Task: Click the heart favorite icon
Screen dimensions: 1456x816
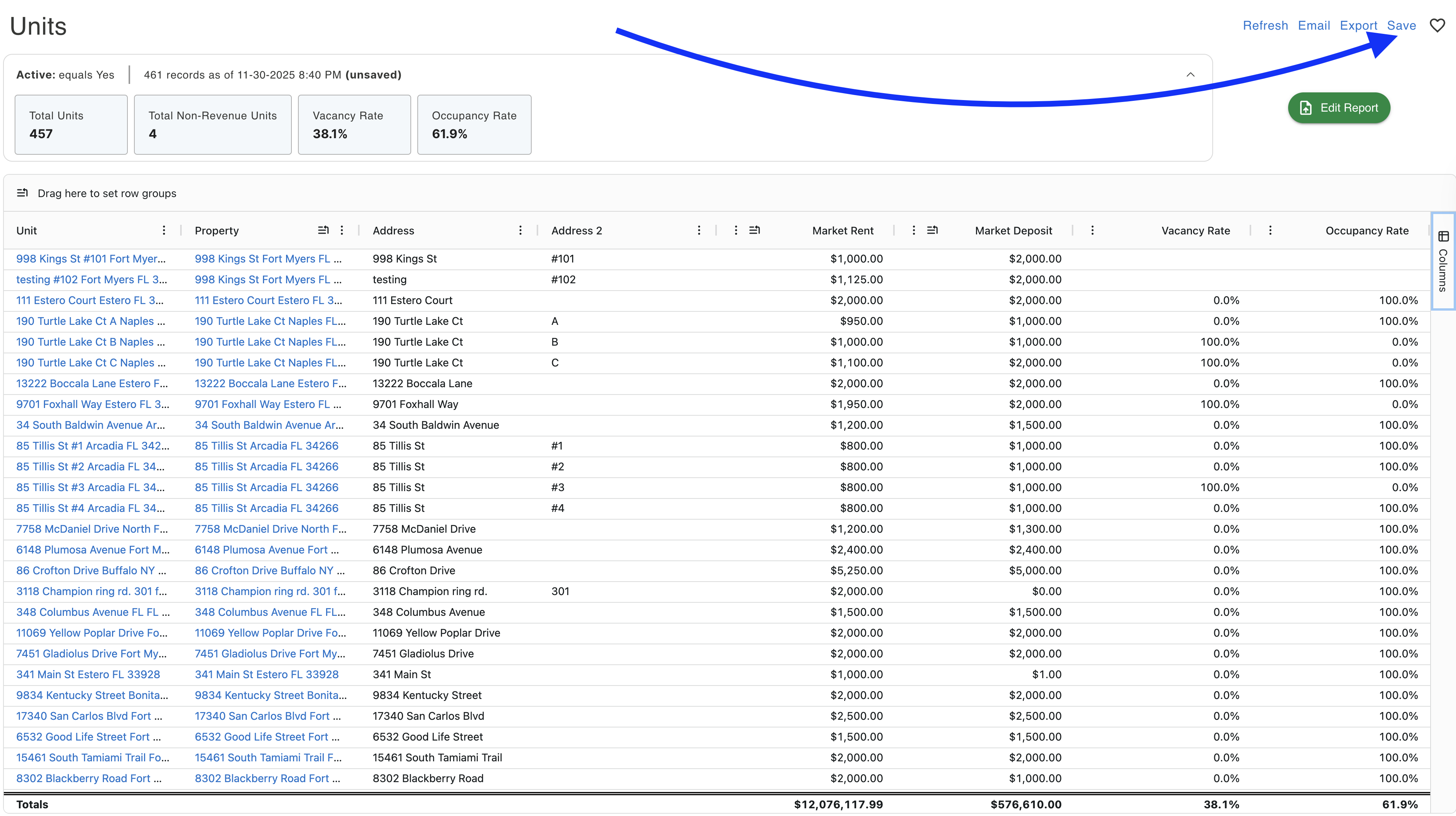Action: click(1437, 25)
